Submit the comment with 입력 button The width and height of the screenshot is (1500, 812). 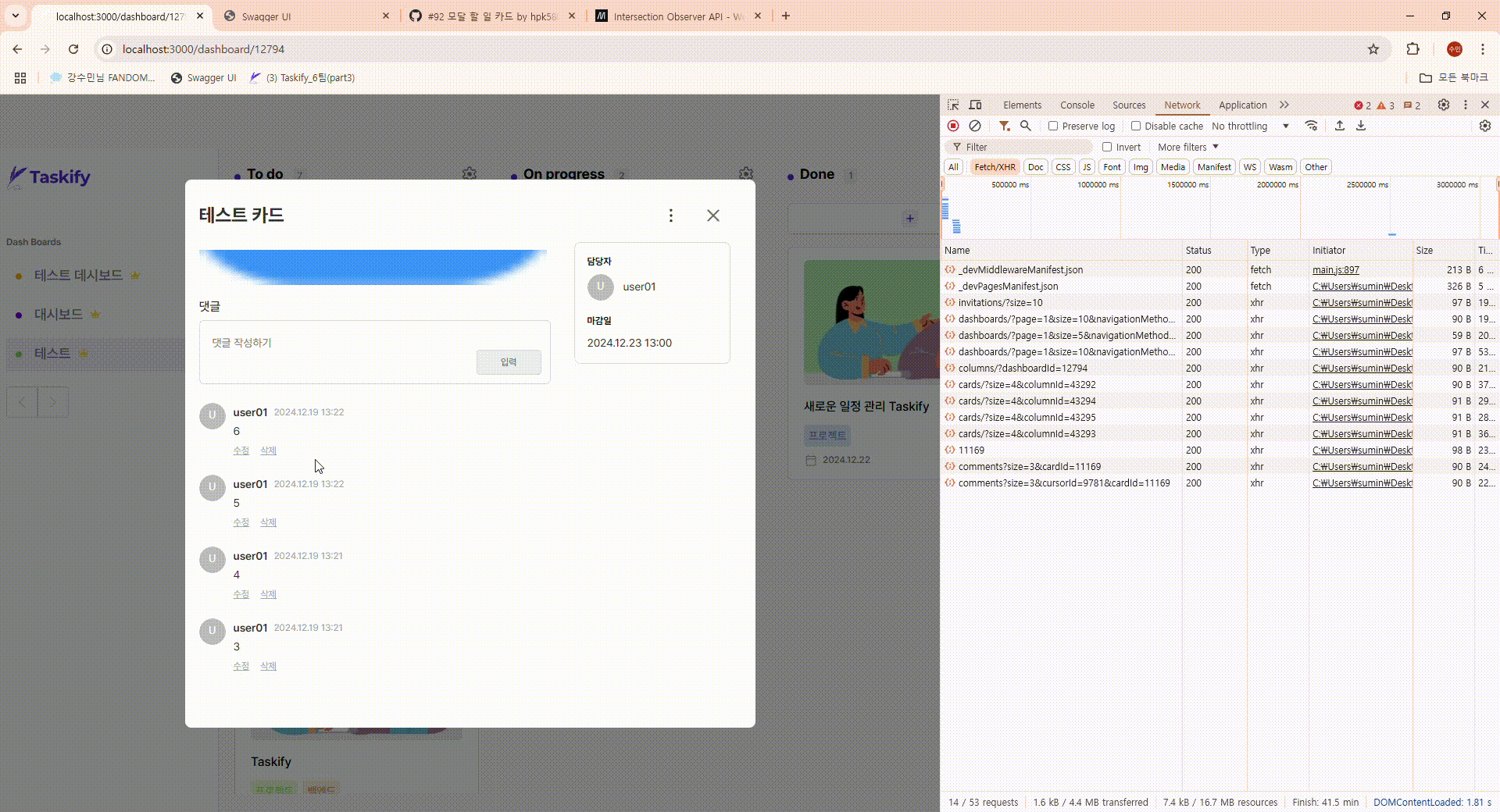pos(509,361)
